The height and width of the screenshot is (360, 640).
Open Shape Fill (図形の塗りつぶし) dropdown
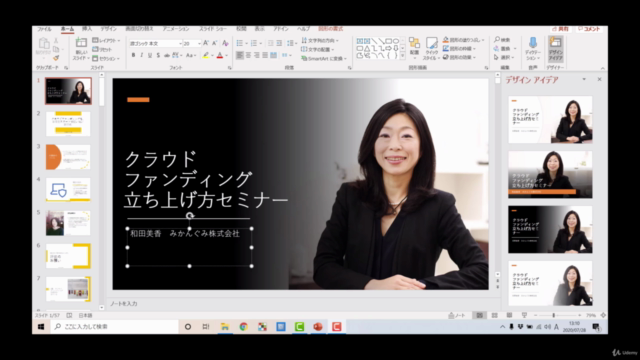coord(464,40)
